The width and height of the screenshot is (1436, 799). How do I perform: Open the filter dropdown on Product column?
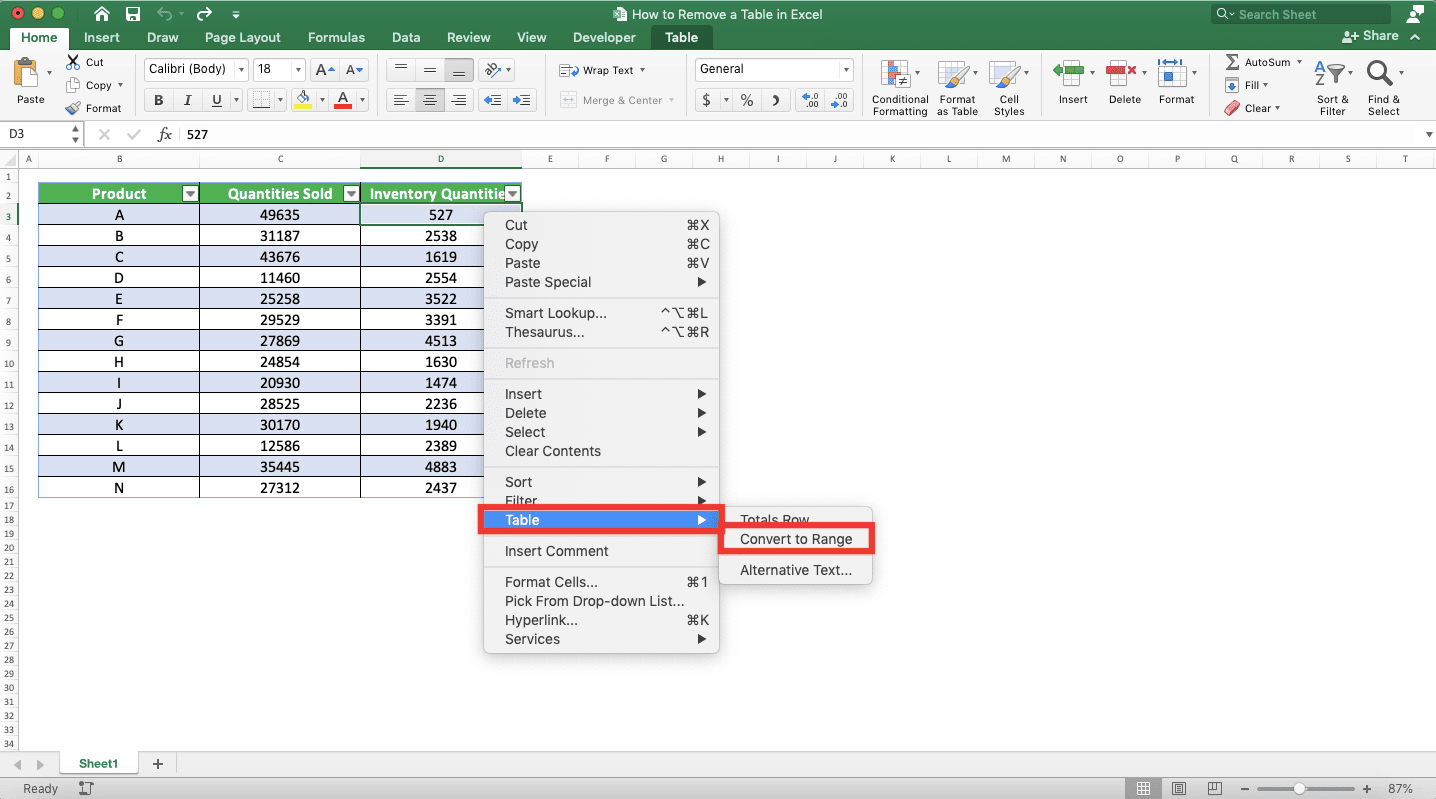(x=189, y=193)
